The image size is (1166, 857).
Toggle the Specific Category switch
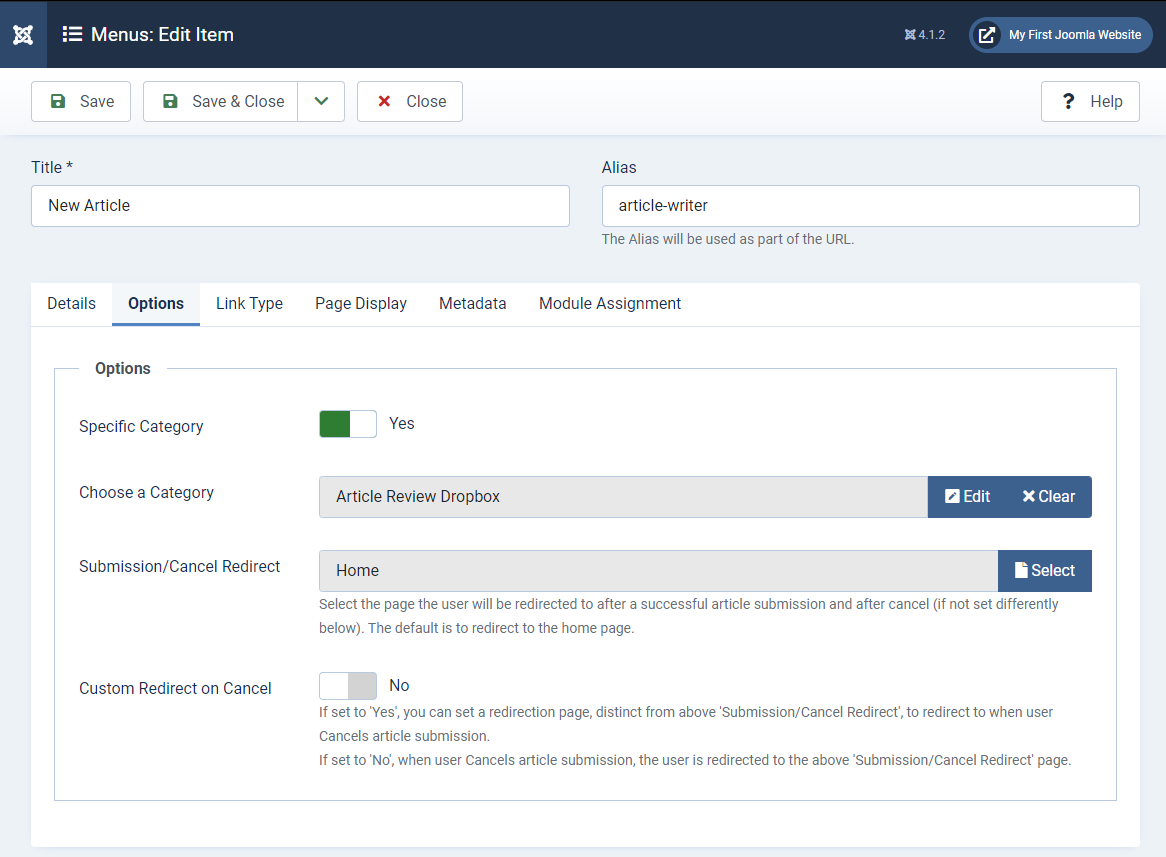[348, 424]
